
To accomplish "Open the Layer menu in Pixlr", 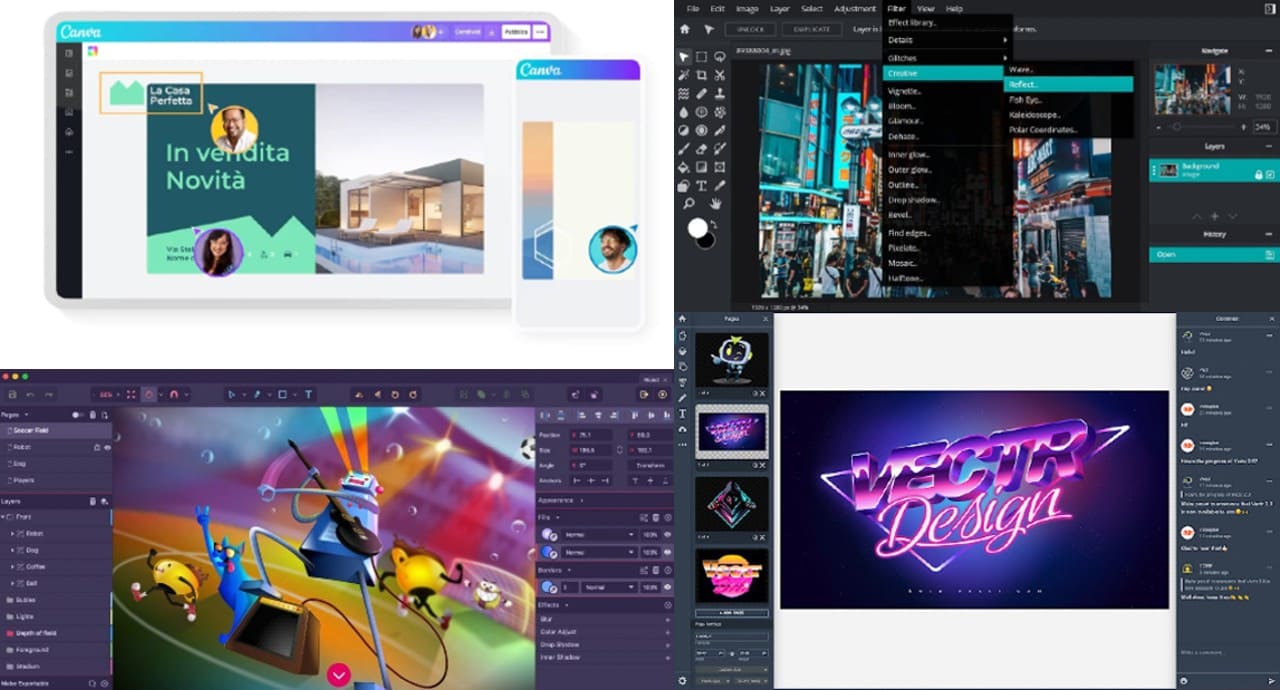I will tap(780, 8).
